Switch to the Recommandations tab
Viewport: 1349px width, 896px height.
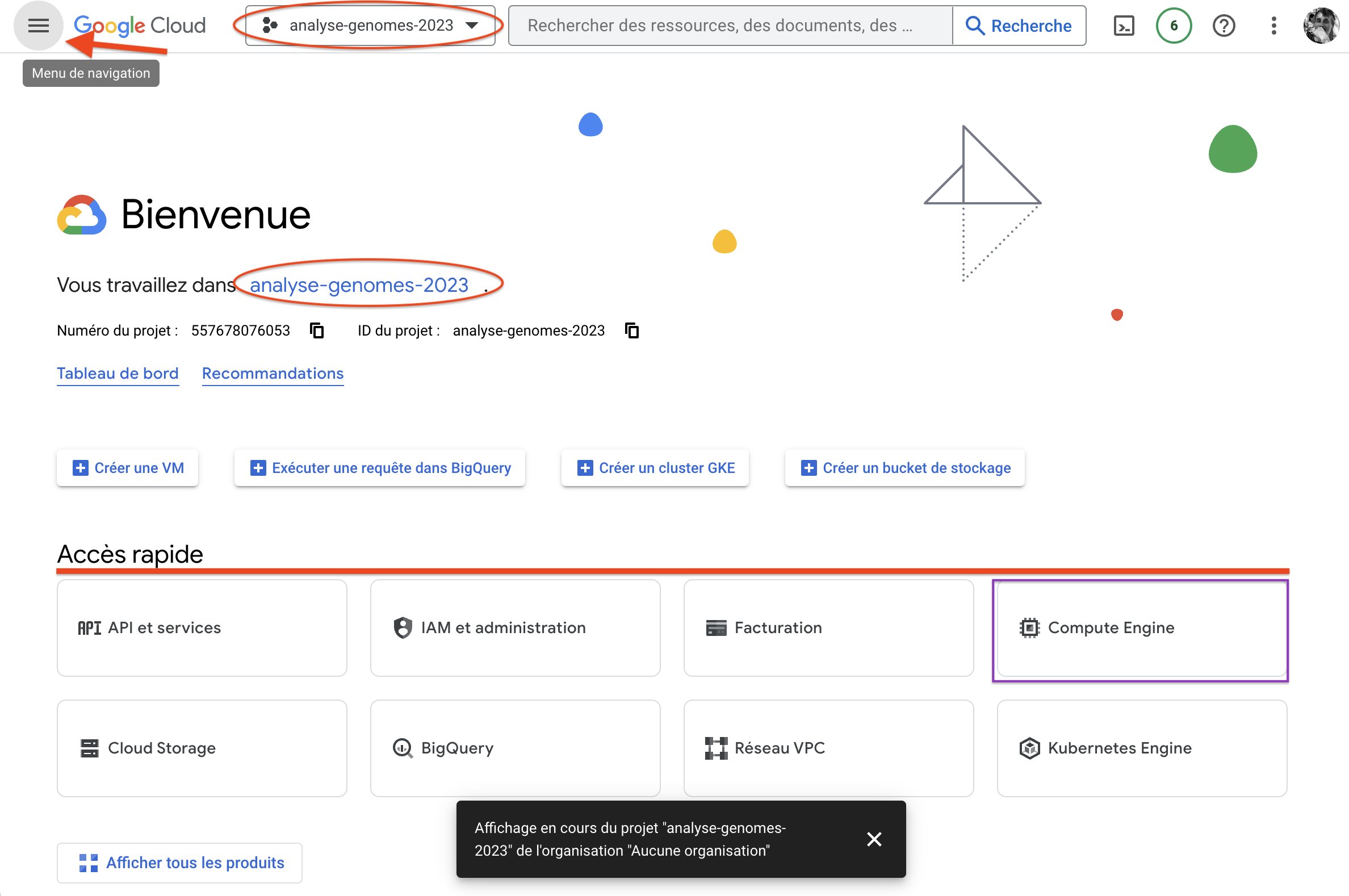click(273, 373)
